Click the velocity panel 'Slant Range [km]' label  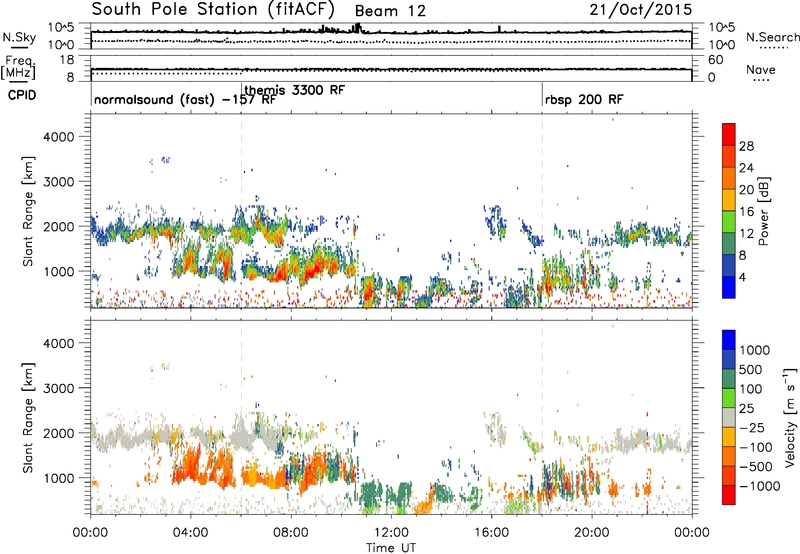click(x=28, y=418)
